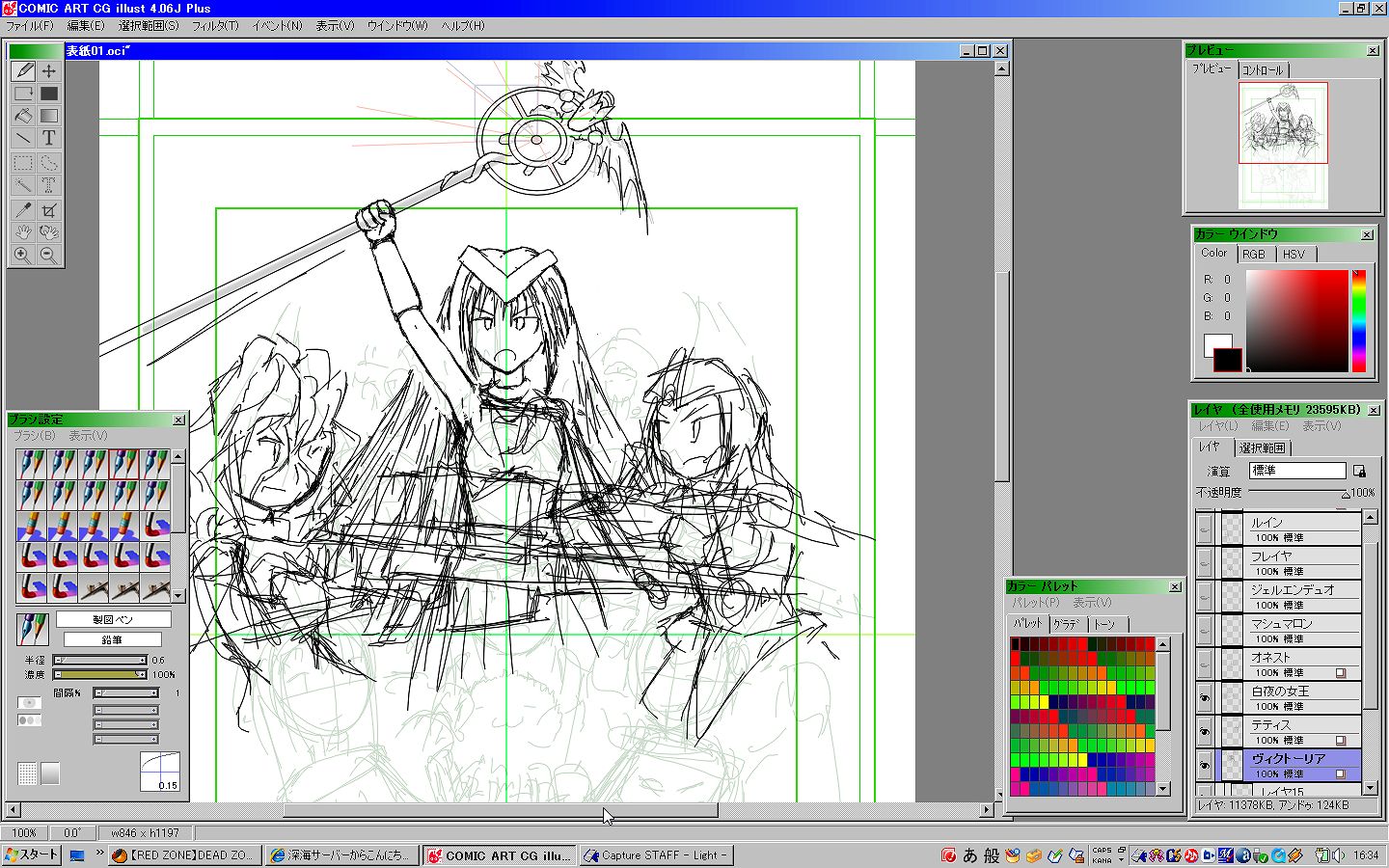
Task: Click the zoom in magnifier tool
Action: pos(23,256)
